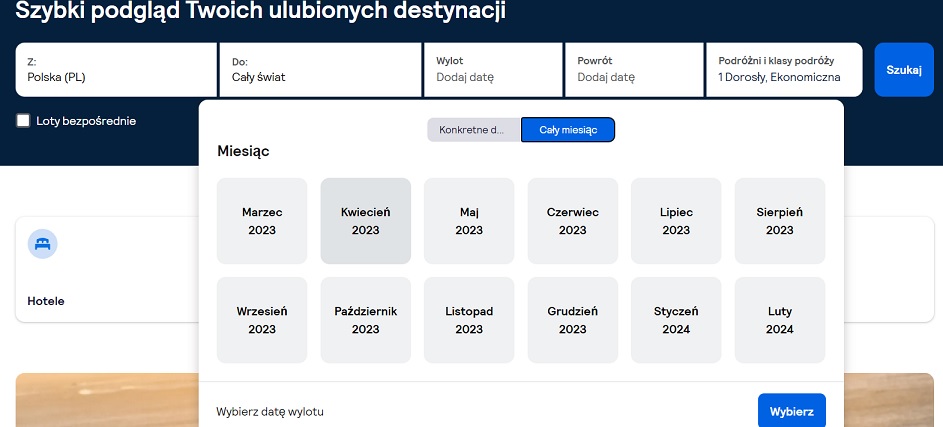Click the Szukaj search button

click(x=904, y=70)
